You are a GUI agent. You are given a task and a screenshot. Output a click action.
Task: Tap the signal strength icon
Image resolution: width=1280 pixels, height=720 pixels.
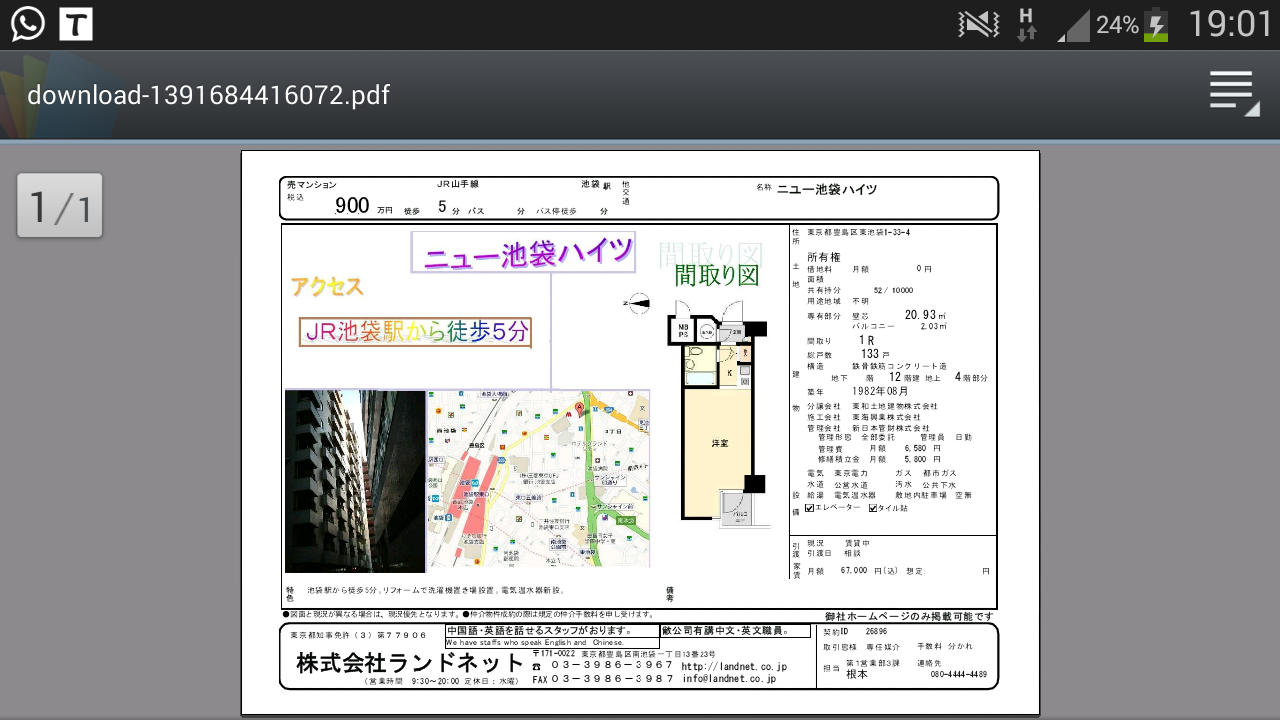pos(1073,25)
